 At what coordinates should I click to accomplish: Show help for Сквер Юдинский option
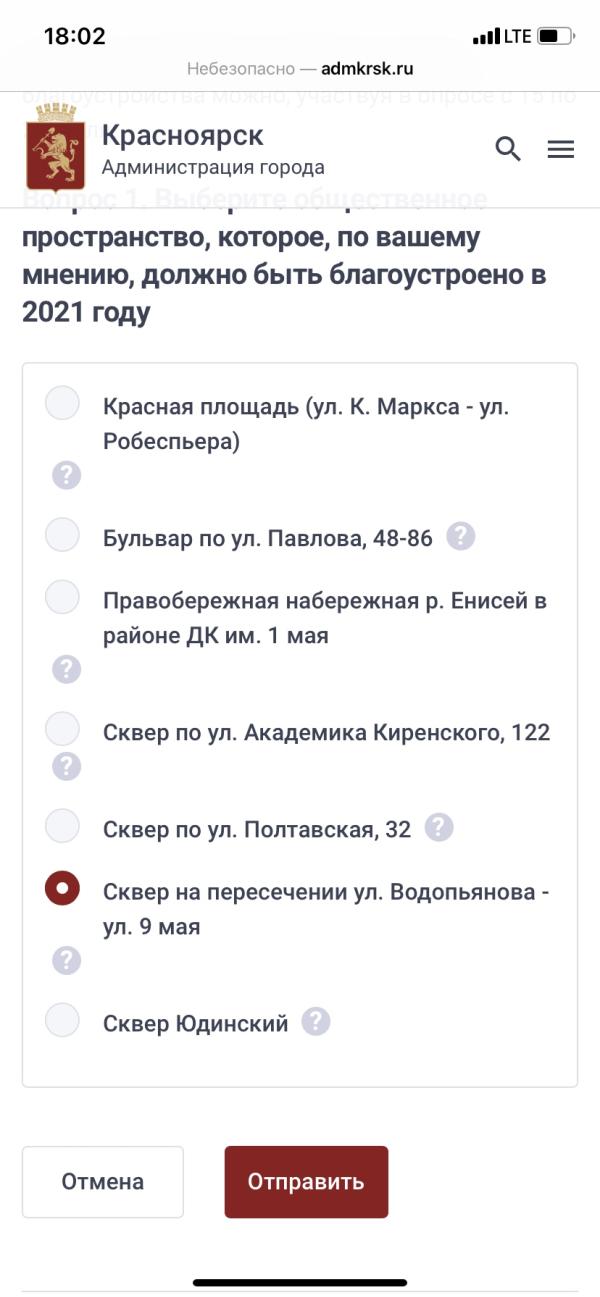click(316, 1022)
